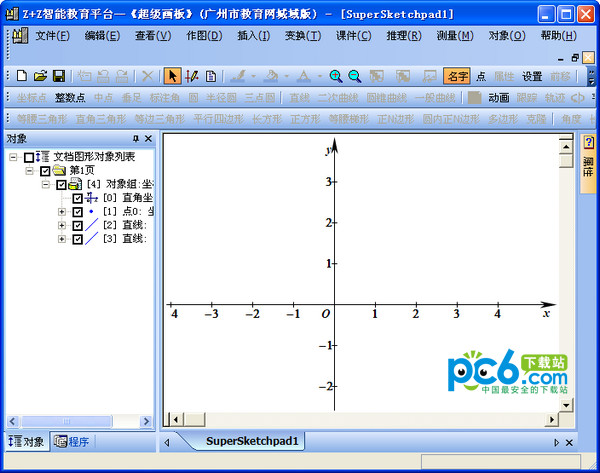Uncheck the 第1页 checkbox

pyautogui.click(x=45, y=171)
